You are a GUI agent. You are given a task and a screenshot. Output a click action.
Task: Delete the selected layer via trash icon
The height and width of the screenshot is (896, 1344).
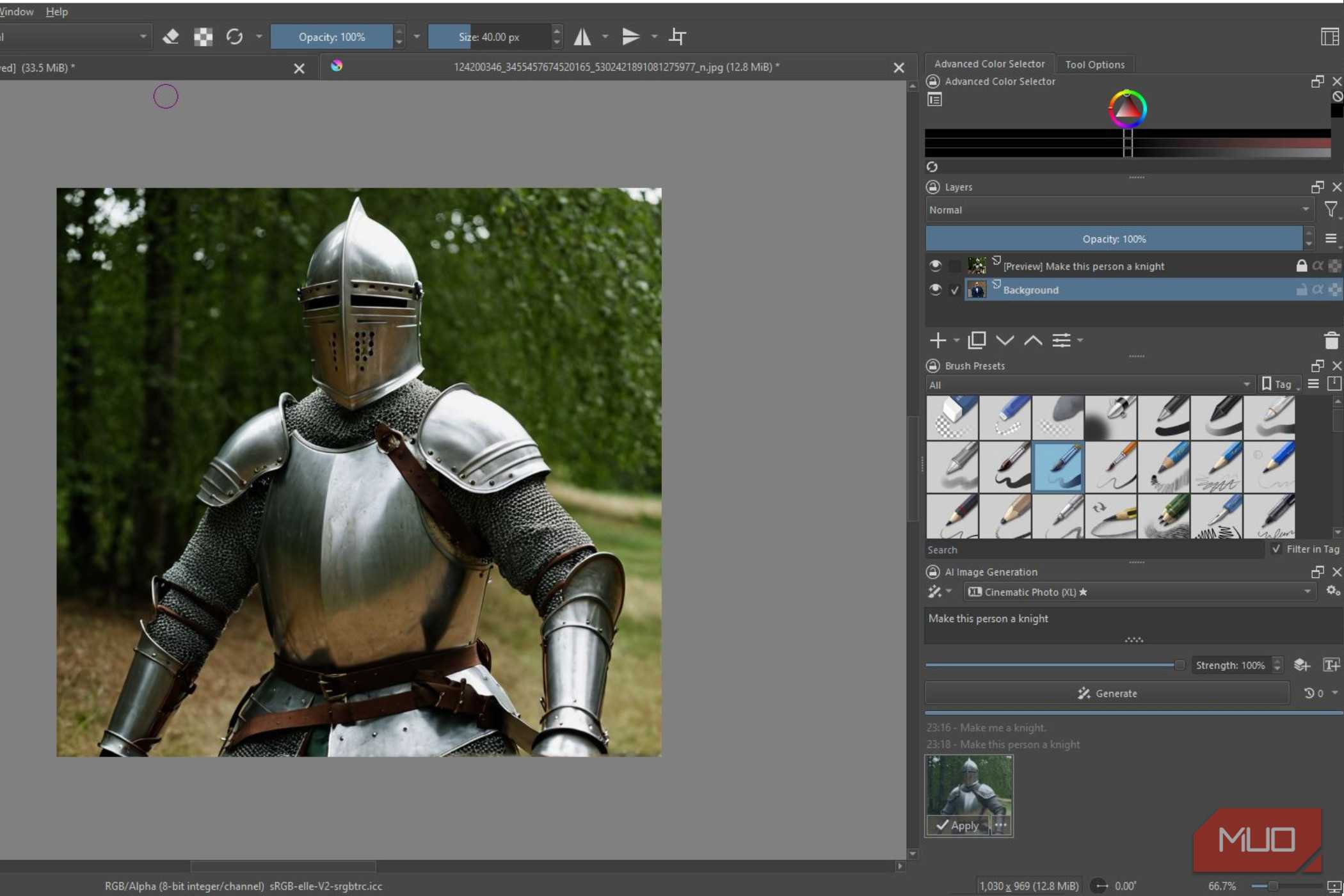tap(1331, 340)
